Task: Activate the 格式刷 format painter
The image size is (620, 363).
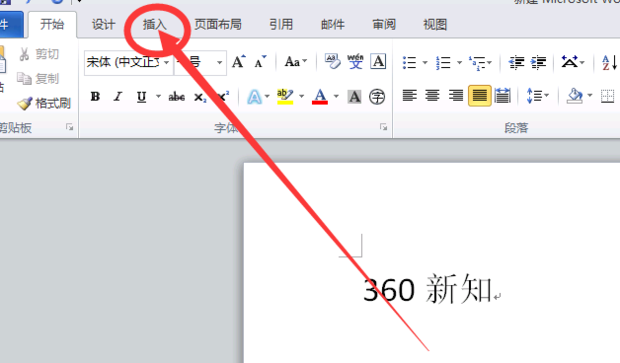Action: pyautogui.click(x=44, y=103)
